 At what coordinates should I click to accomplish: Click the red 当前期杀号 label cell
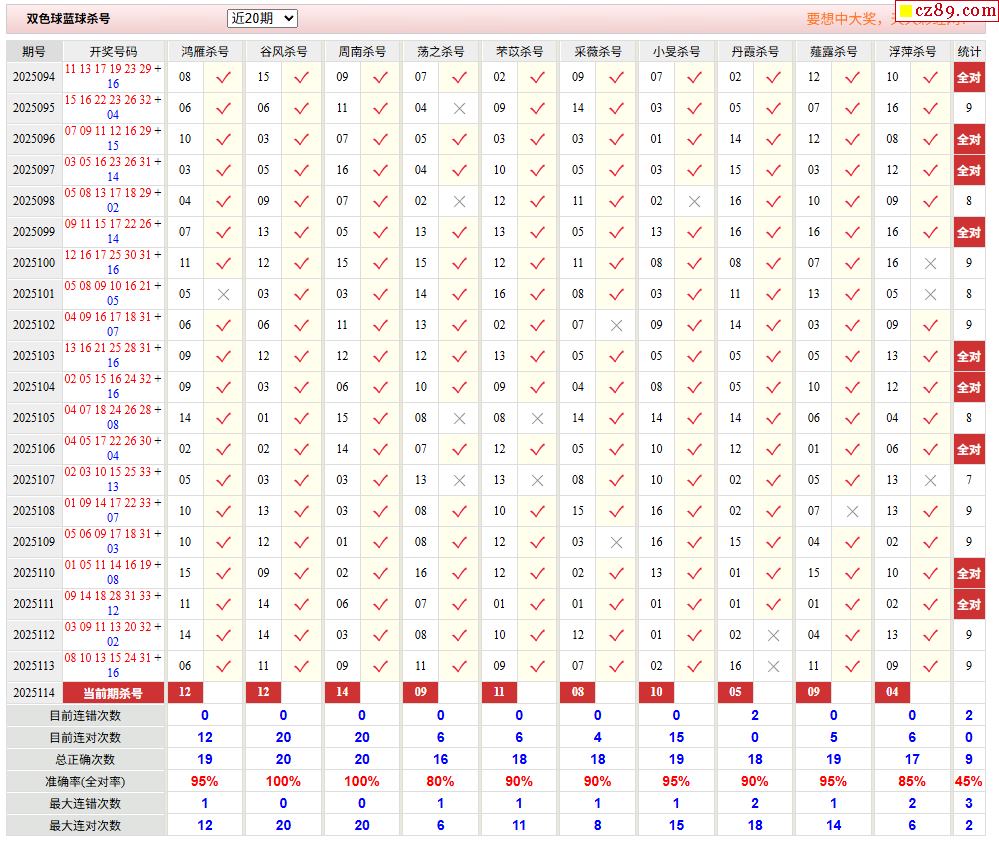113,692
